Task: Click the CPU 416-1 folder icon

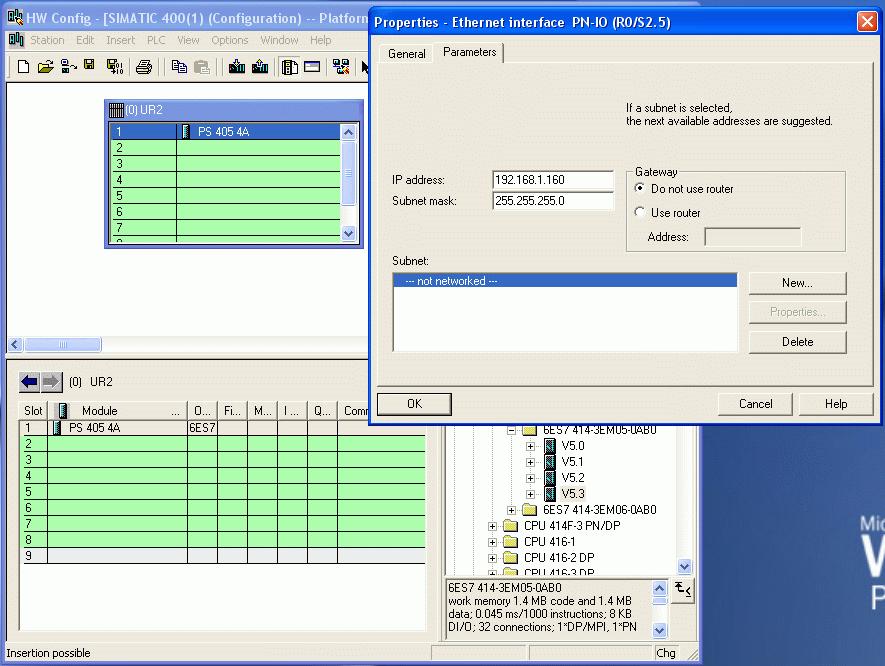Action: tap(510, 542)
